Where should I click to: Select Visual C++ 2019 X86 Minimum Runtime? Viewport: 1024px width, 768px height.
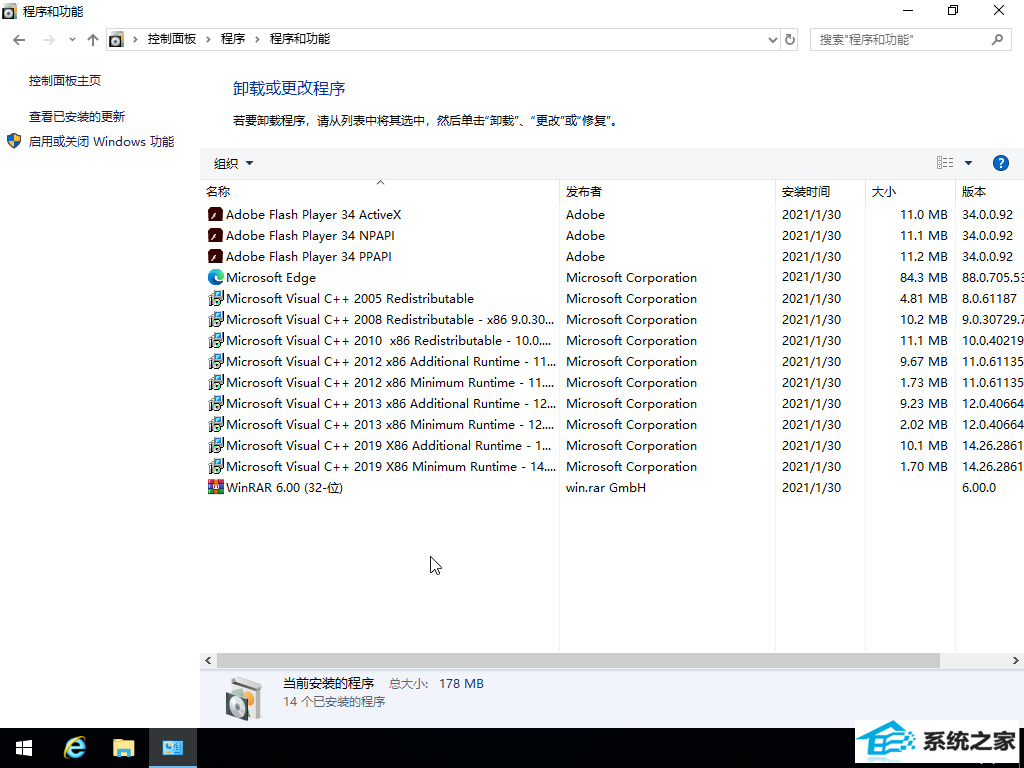[x=391, y=466]
